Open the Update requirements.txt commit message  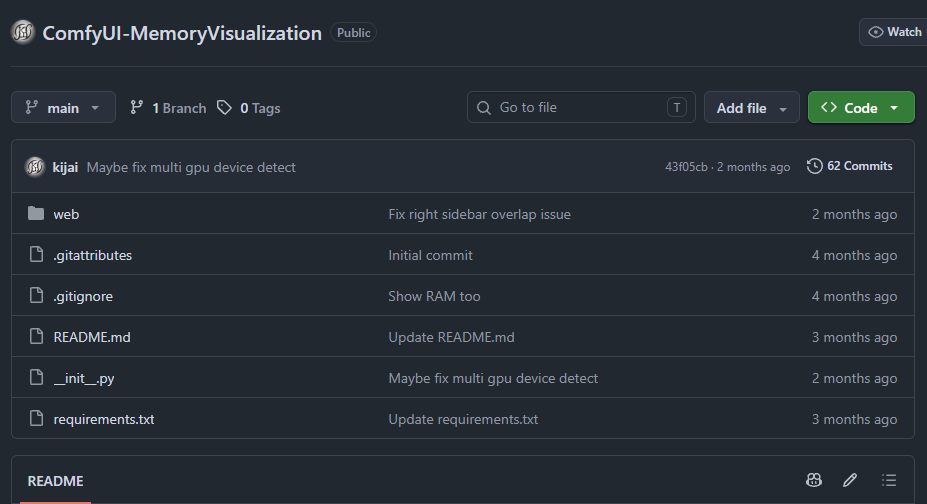[x=464, y=419]
